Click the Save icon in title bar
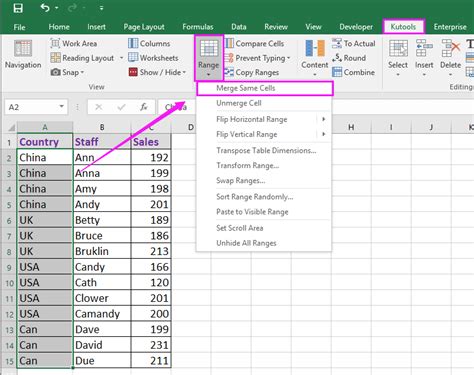 click(18, 8)
